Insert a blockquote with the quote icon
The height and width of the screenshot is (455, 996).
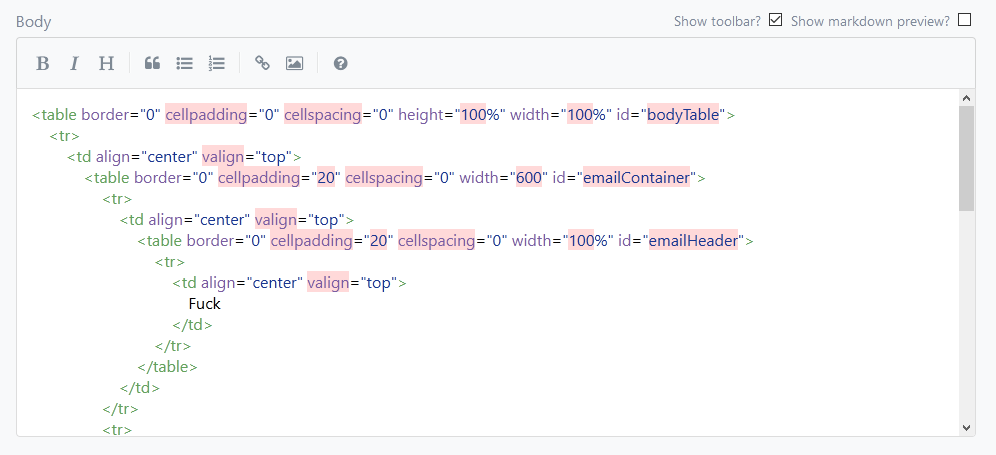pos(152,64)
